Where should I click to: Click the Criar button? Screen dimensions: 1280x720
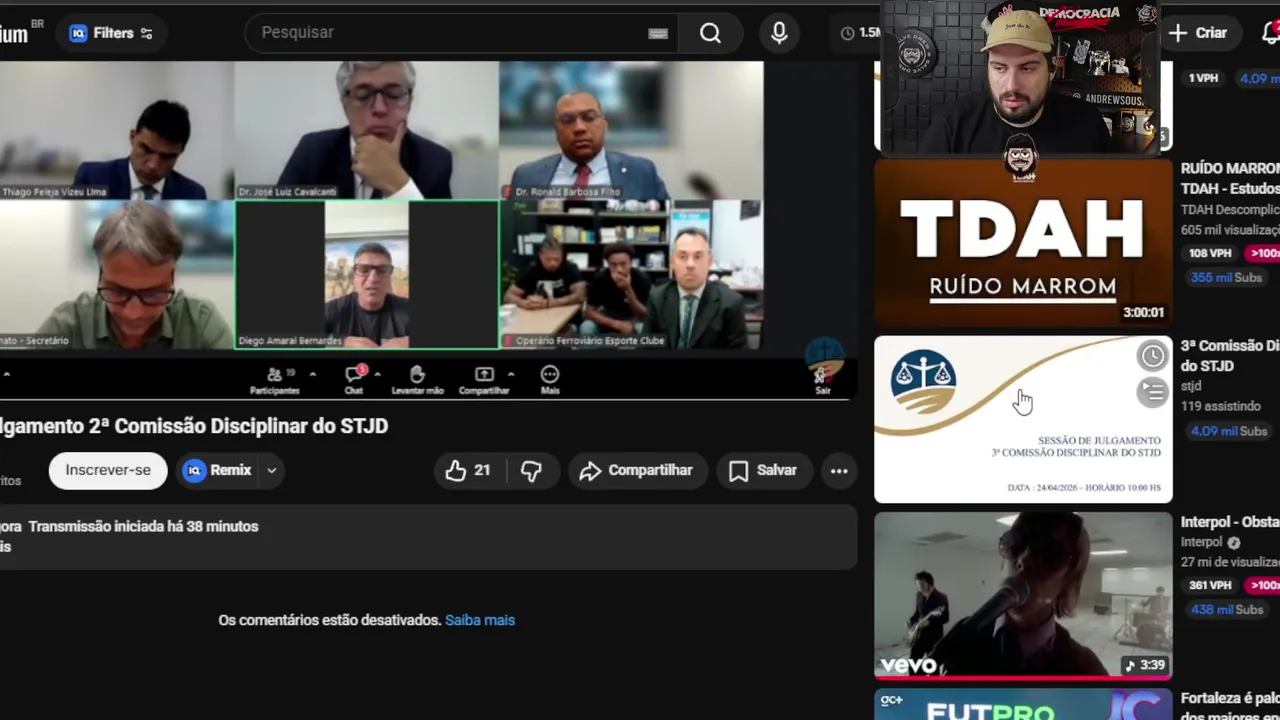click(x=1198, y=33)
